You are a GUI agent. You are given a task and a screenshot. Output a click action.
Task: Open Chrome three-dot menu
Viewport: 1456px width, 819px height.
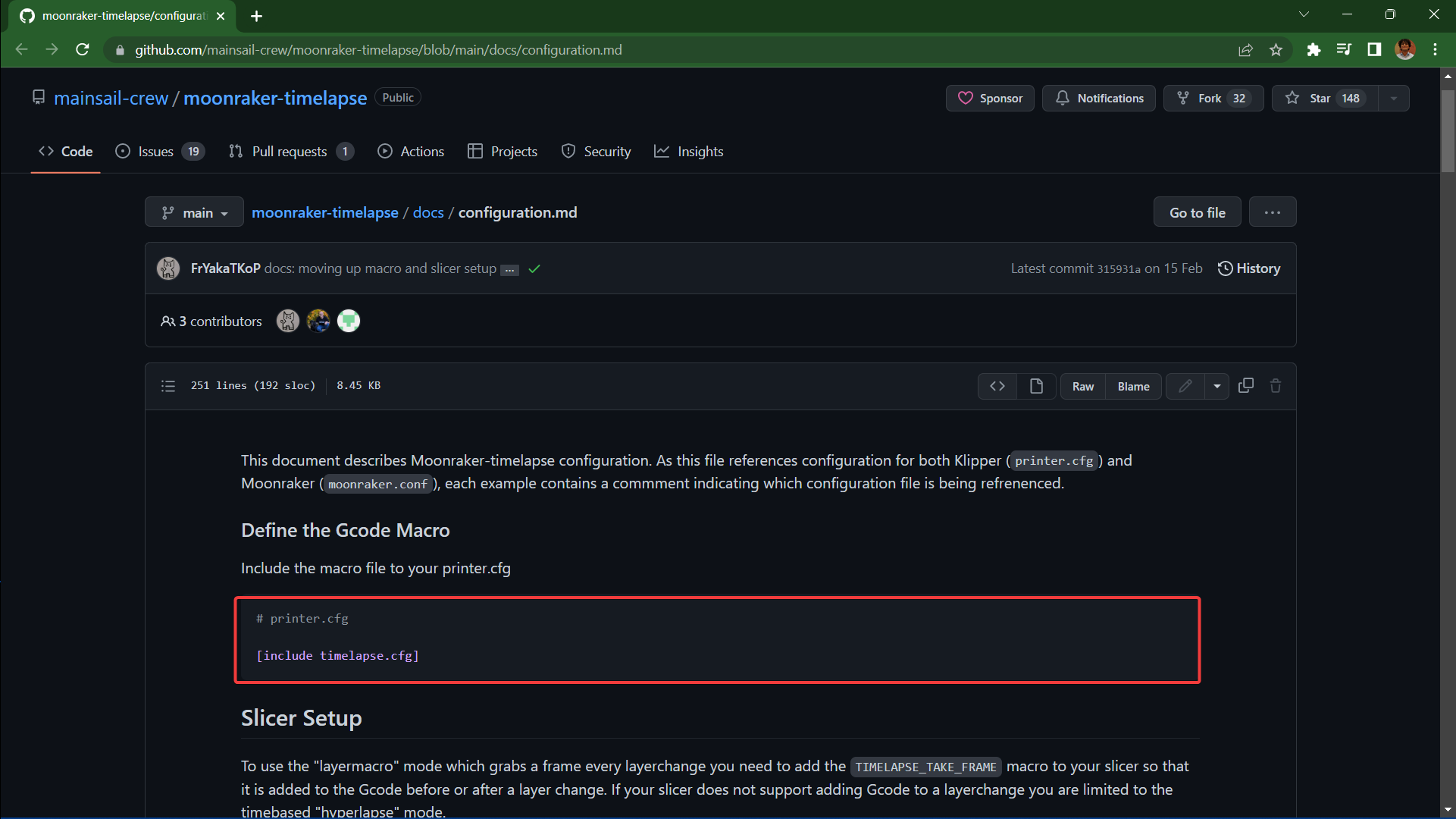1435,49
